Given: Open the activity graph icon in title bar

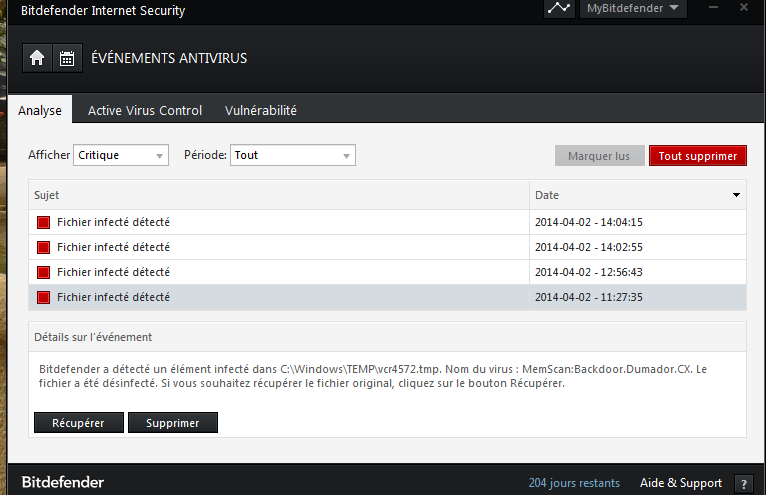Looking at the screenshot, I should point(559,8).
